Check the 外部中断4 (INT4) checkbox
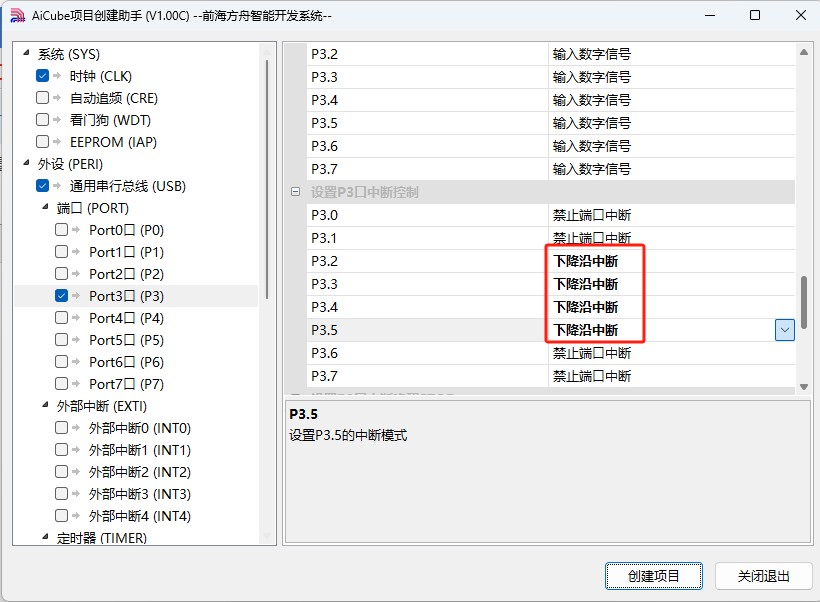This screenshot has height=602, width=820. 61,515
